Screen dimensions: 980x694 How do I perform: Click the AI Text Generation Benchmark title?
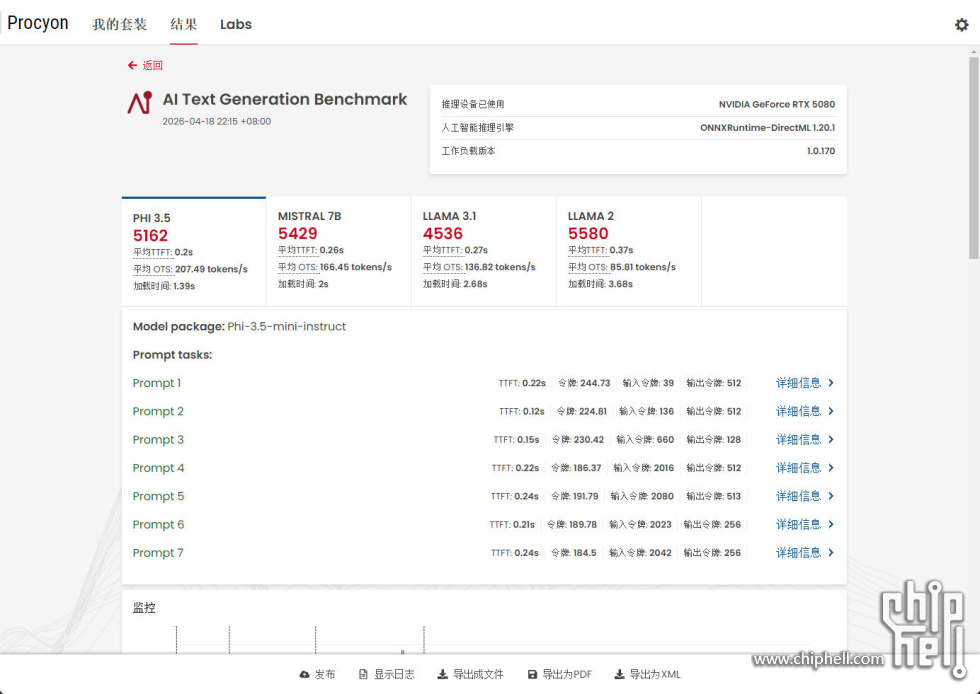[x=284, y=99]
